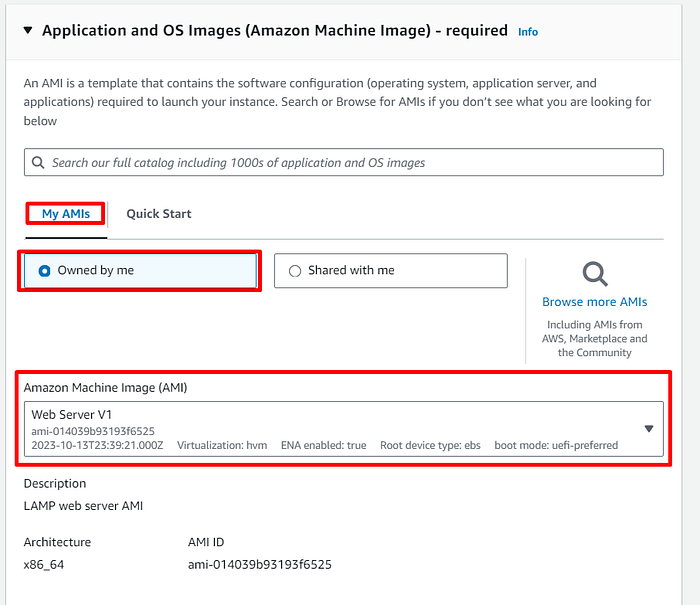The height and width of the screenshot is (605, 700).
Task: Open the Info link beside section title
Action: point(528,32)
